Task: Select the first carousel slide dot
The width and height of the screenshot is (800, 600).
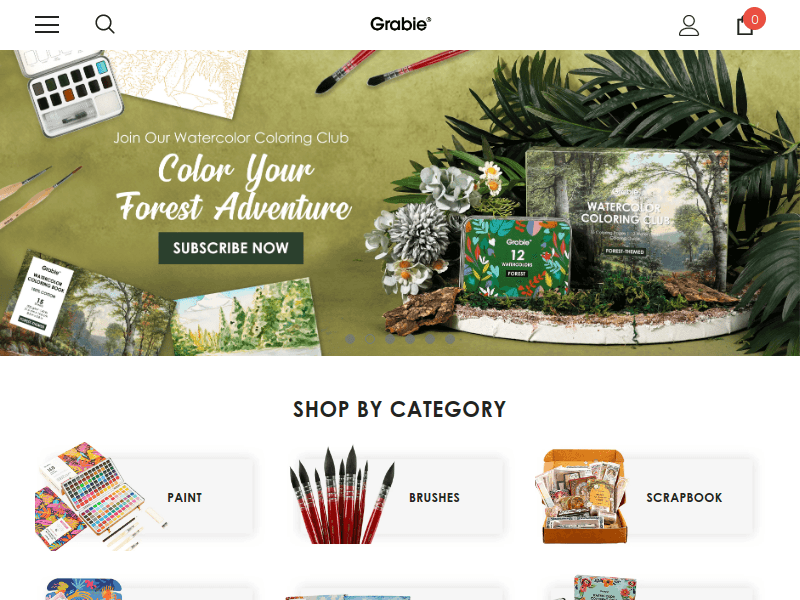Action: tap(350, 339)
